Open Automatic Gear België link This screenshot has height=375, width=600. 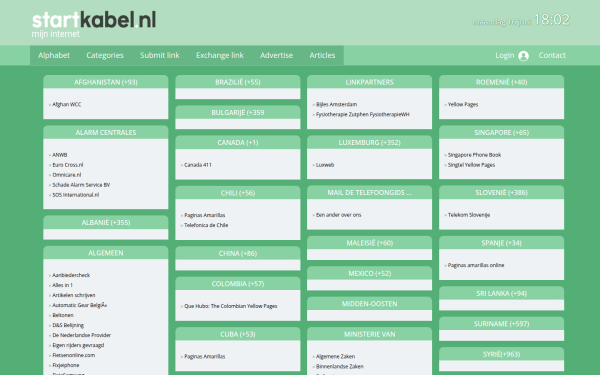(x=80, y=305)
